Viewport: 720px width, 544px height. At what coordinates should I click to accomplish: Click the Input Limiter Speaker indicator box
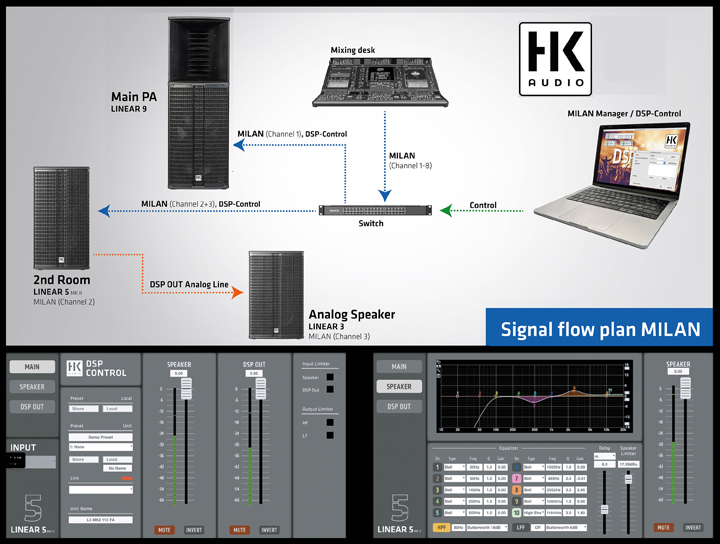330,377
